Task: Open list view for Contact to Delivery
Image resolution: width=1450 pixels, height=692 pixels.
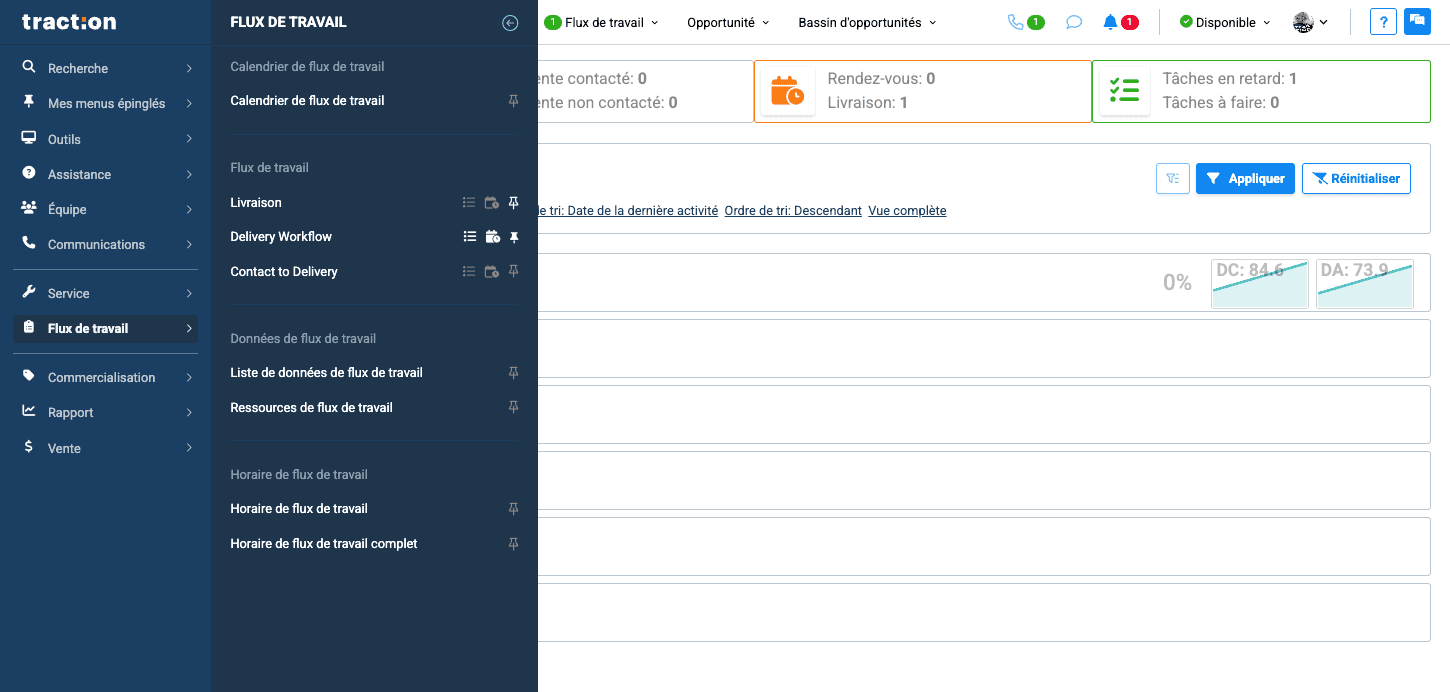Action: (x=469, y=272)
